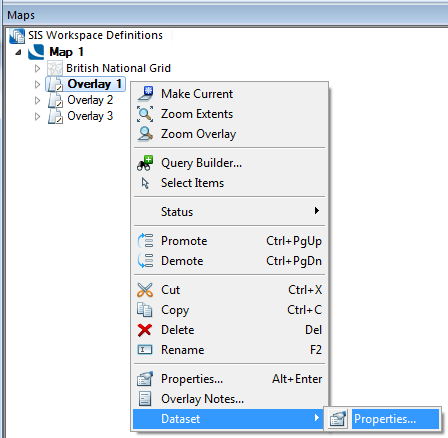Click the Zoom Overlay icon

[x=145, y=134]
